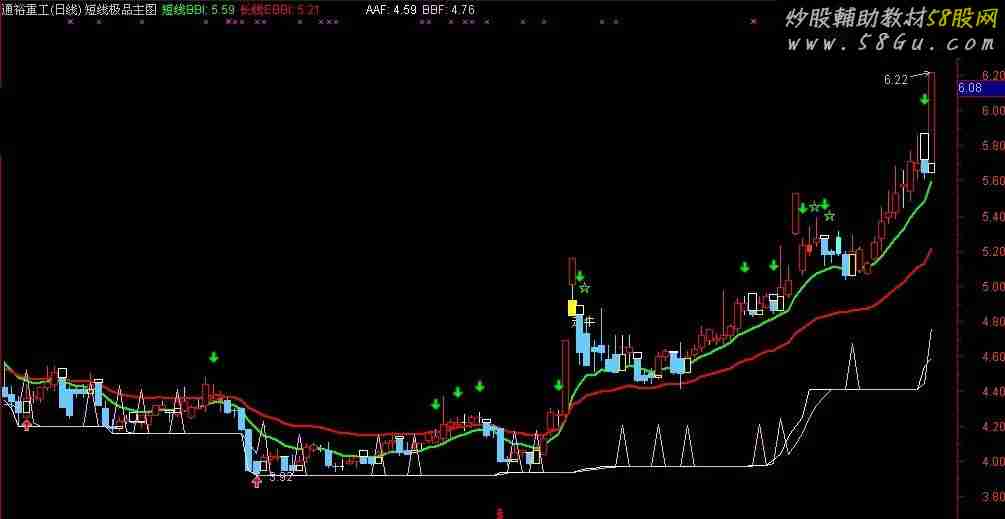1005x519 pixels.
Task: Click the 5.20 price axis label
Action: tap(991, 251)
